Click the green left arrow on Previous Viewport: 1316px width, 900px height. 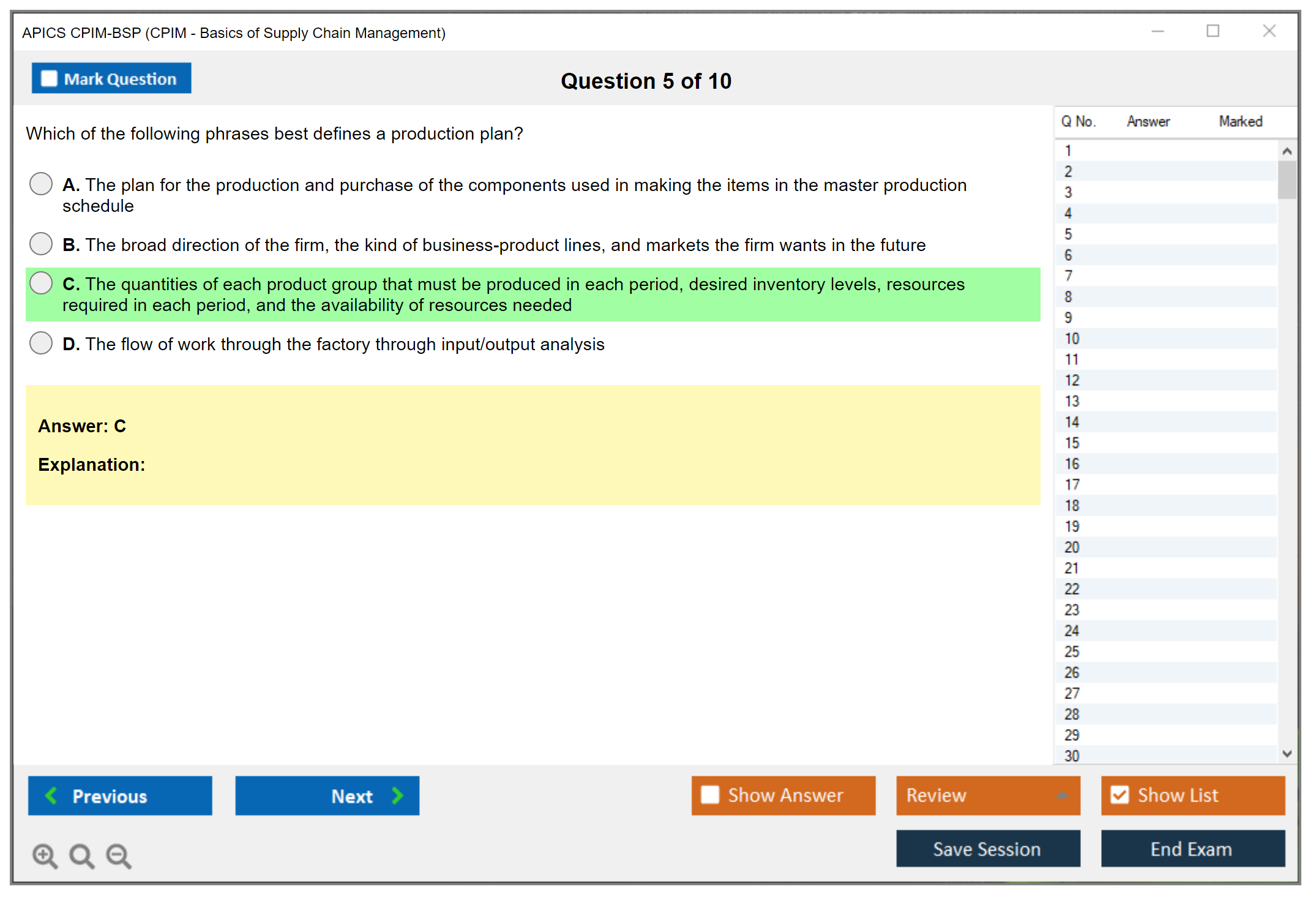pos(51,795)
